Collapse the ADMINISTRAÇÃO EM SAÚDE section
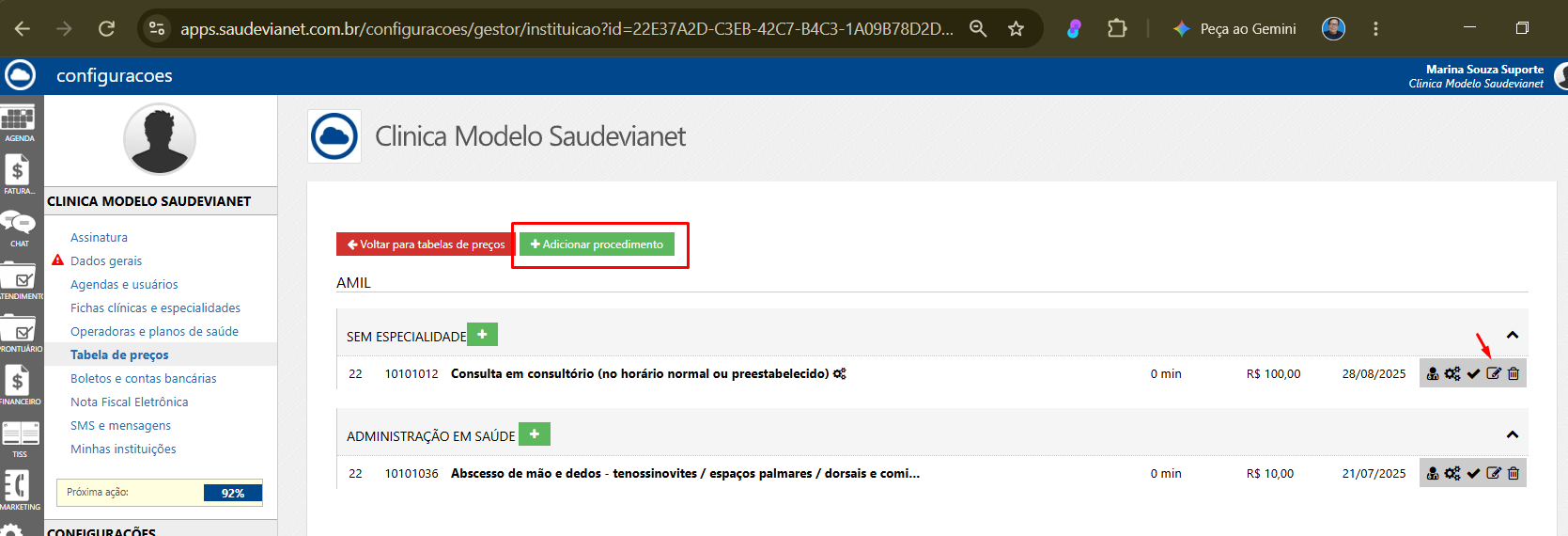 pyautogui.click(x=1513, y=434)
